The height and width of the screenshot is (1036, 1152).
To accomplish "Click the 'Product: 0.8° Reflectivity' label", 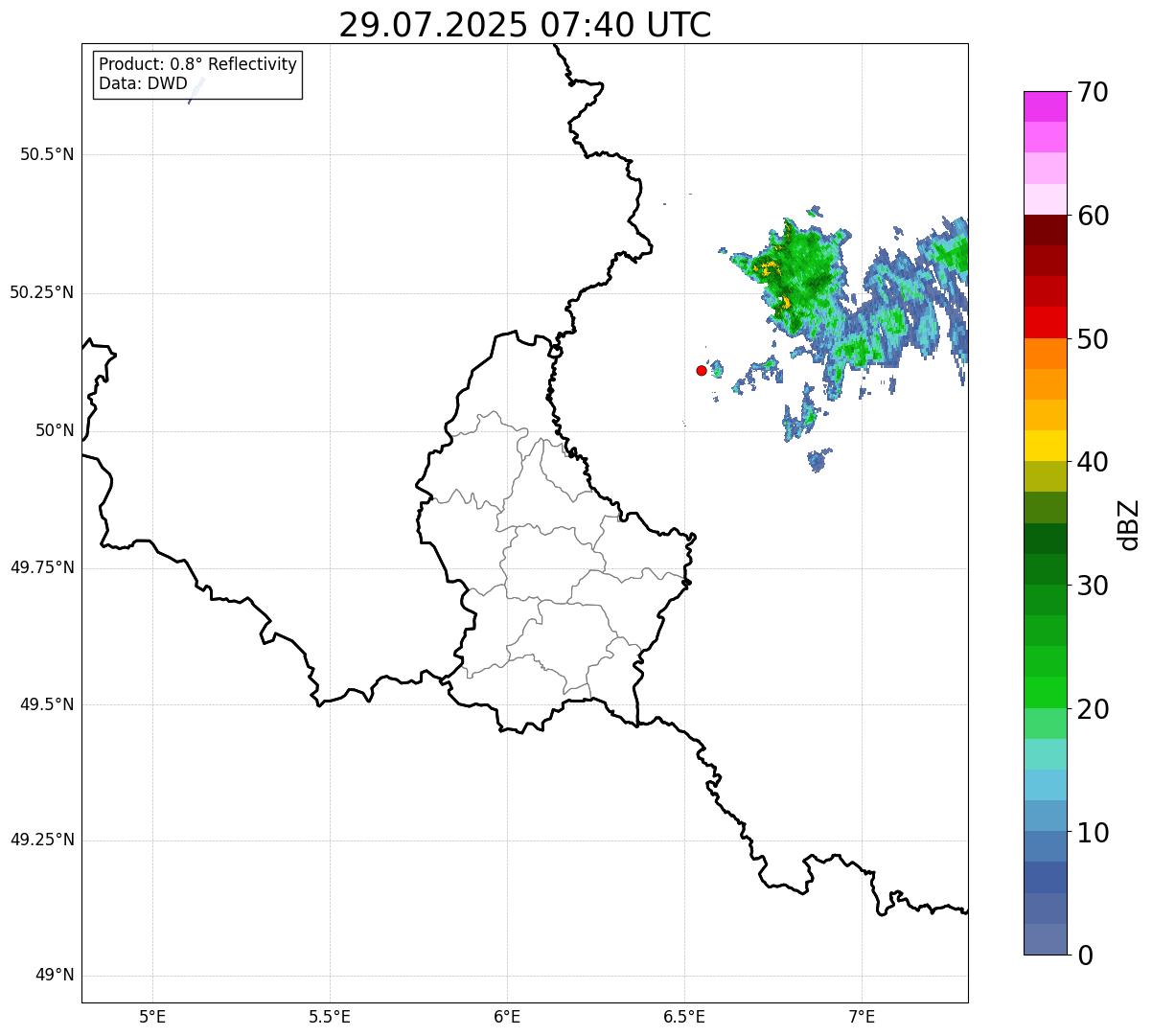I will (198, 64).
